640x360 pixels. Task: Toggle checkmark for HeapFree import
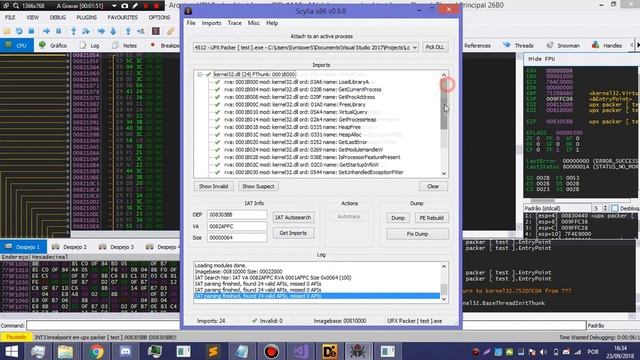click(x=218, y=127)
